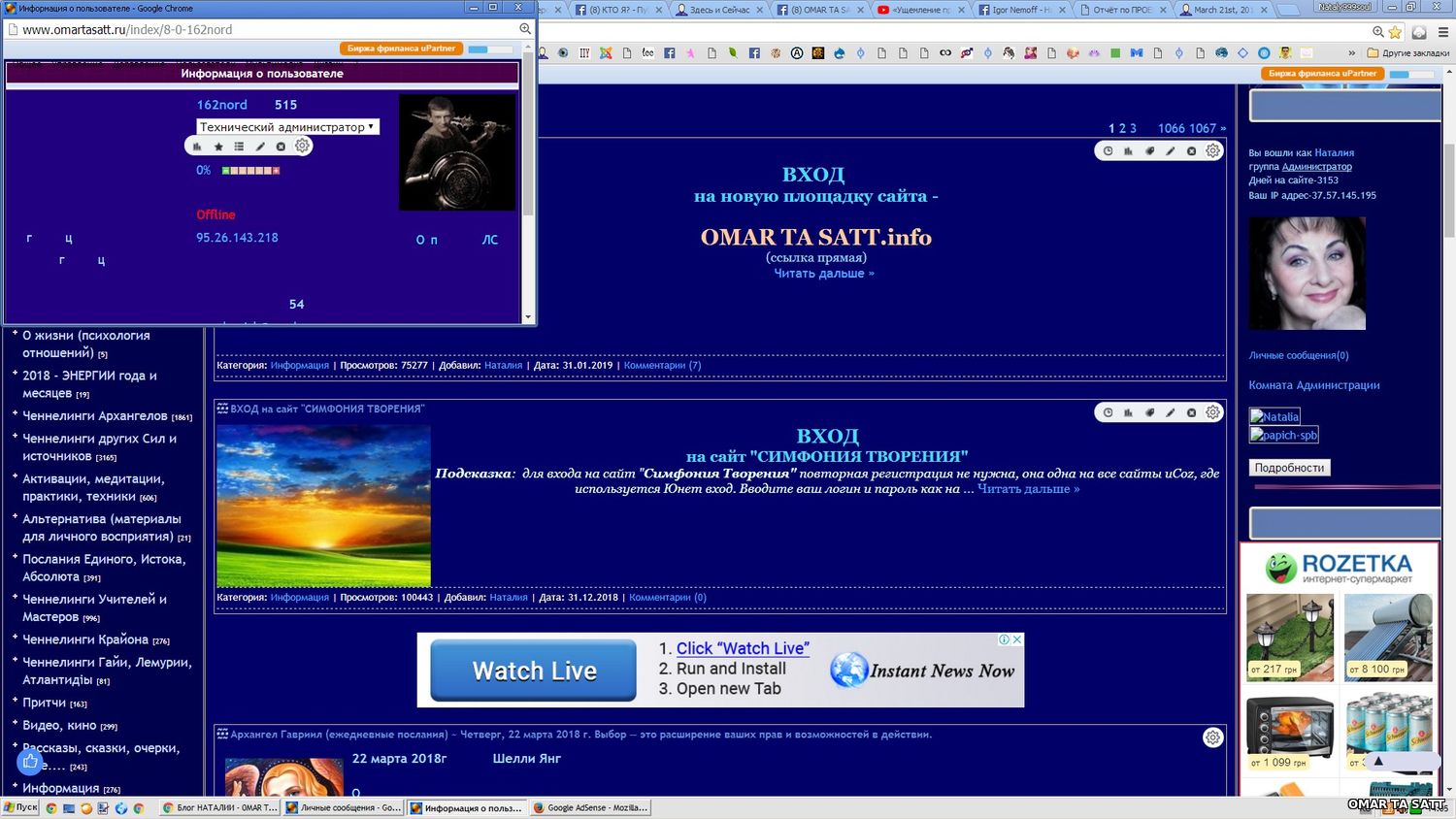Click the plus reputation square
1456x819 pixels.
tap(276, 171)
